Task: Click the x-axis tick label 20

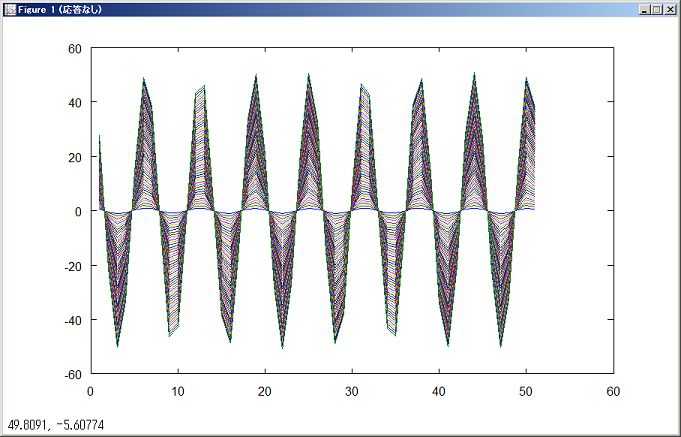Action: (x=265, y=391)
